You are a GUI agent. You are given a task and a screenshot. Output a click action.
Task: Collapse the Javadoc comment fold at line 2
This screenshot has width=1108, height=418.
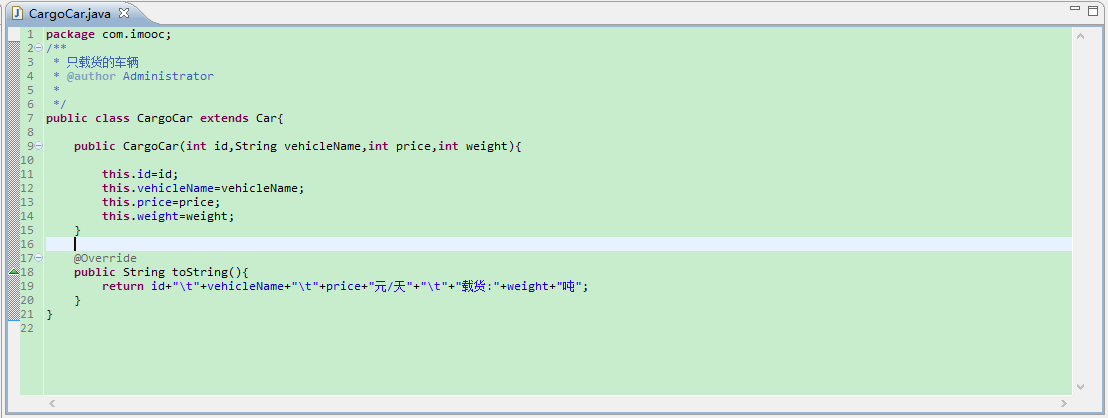click(38, 48)
